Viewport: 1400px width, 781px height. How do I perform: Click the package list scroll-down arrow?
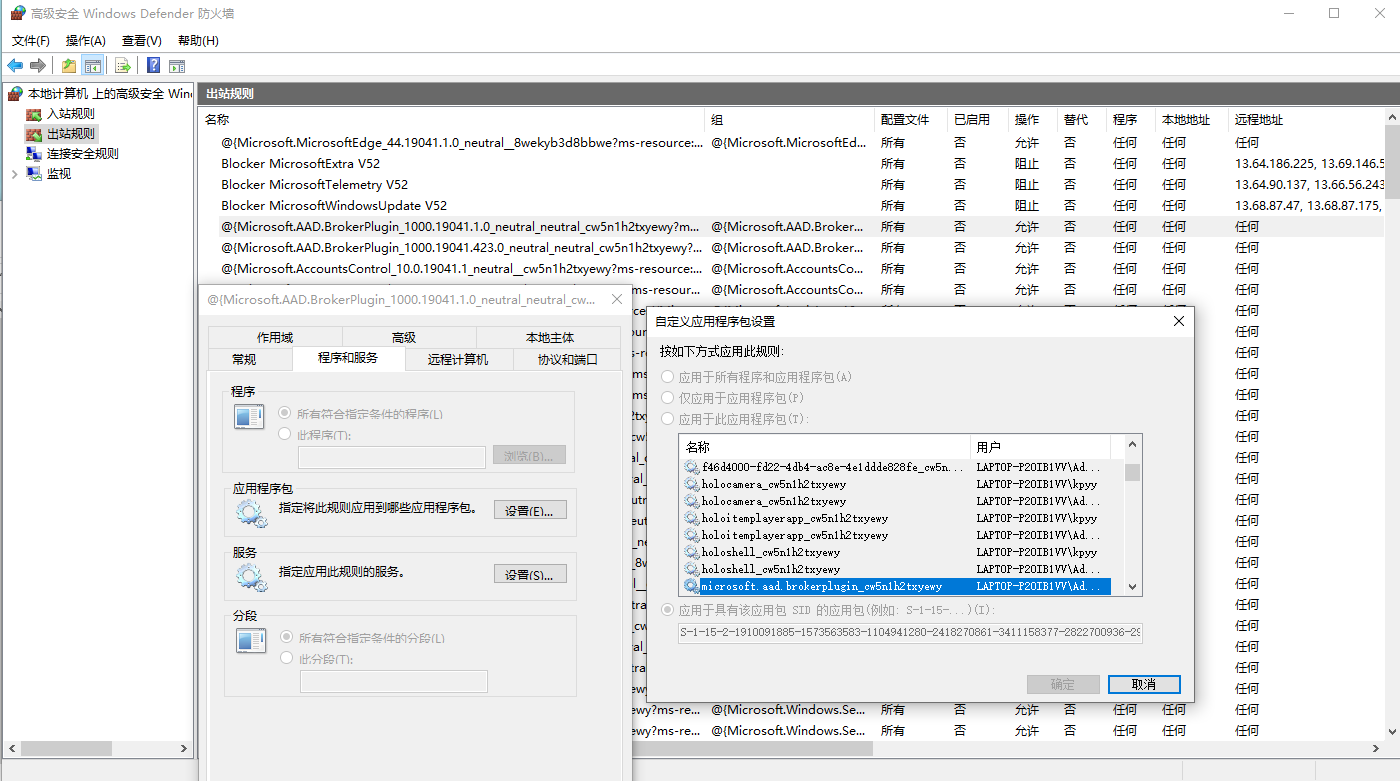tap(1132, 587)
